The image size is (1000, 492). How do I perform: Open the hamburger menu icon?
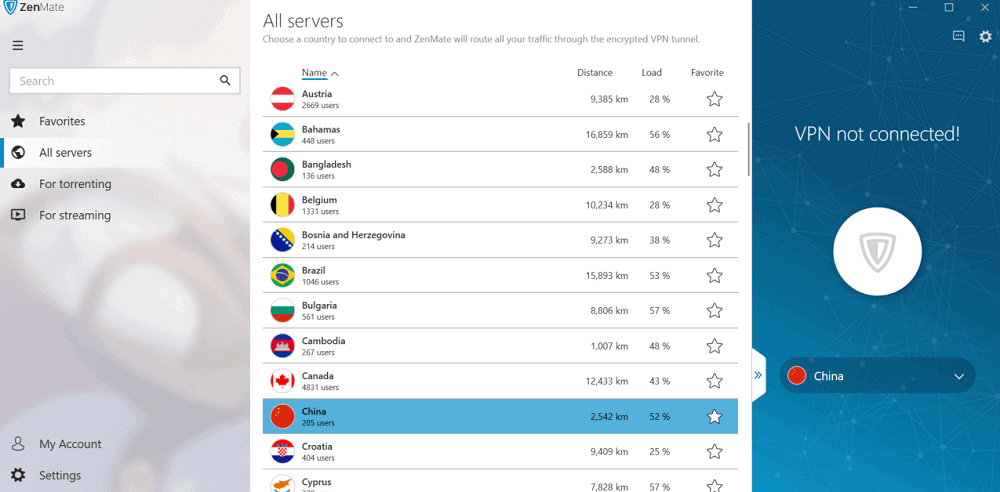point(17,45)
